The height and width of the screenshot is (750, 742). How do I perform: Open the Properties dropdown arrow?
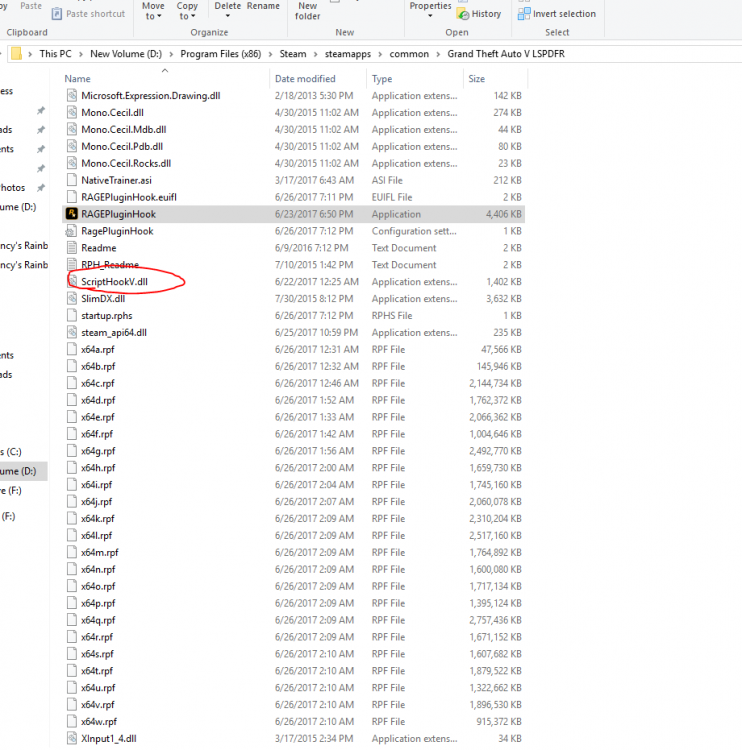coord(430,16)
